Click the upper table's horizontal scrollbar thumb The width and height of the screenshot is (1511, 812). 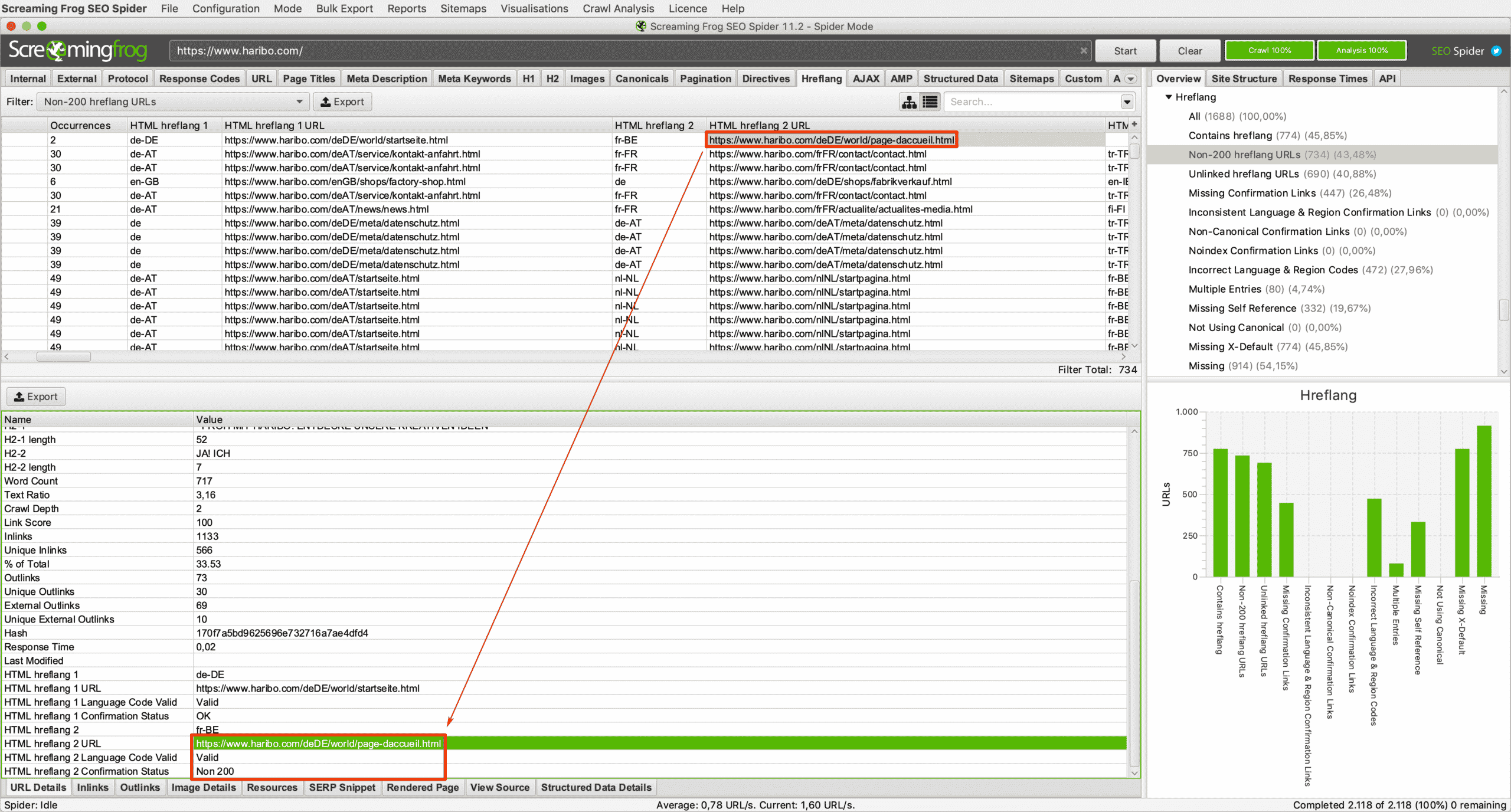64,357
